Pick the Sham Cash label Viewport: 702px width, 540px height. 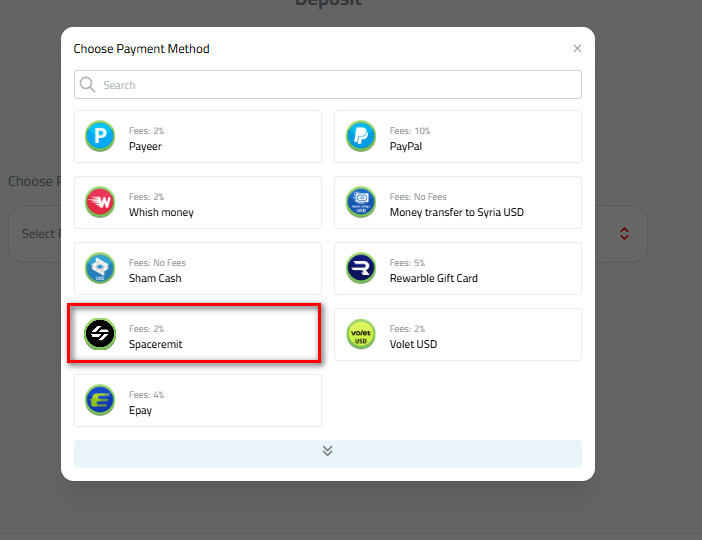(155, 278)
